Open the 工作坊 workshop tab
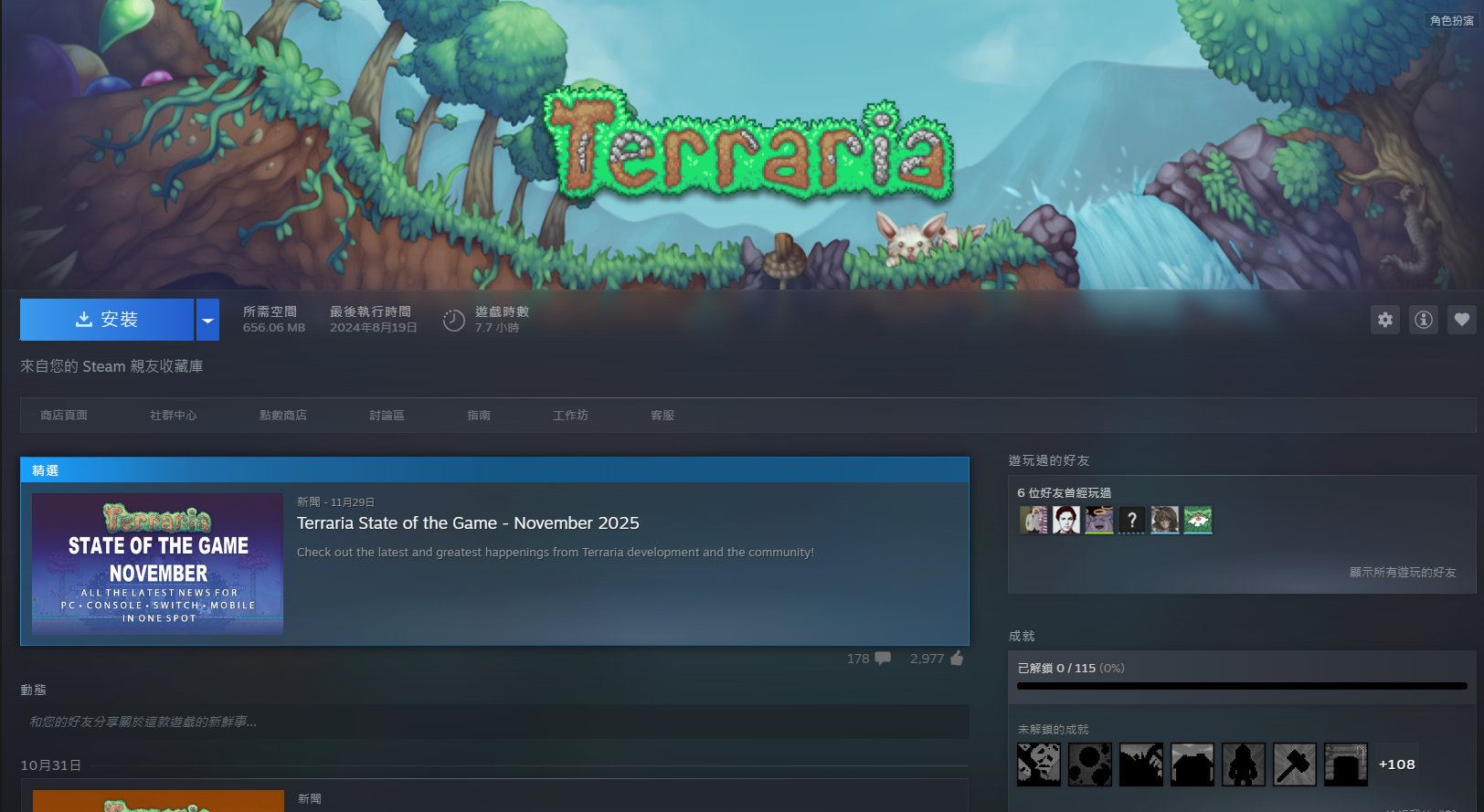 pyautogui.click(x=570, y=416)
